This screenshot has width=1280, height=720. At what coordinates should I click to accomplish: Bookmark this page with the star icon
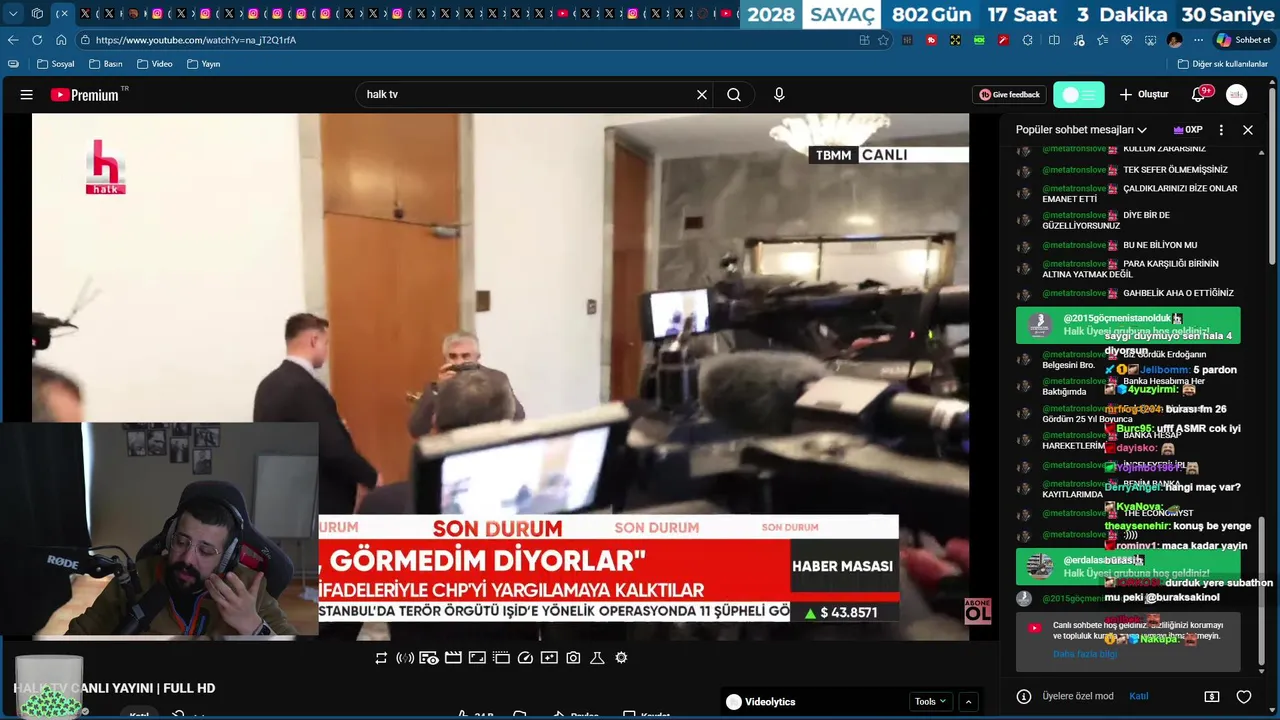click(x=883, y=40)
